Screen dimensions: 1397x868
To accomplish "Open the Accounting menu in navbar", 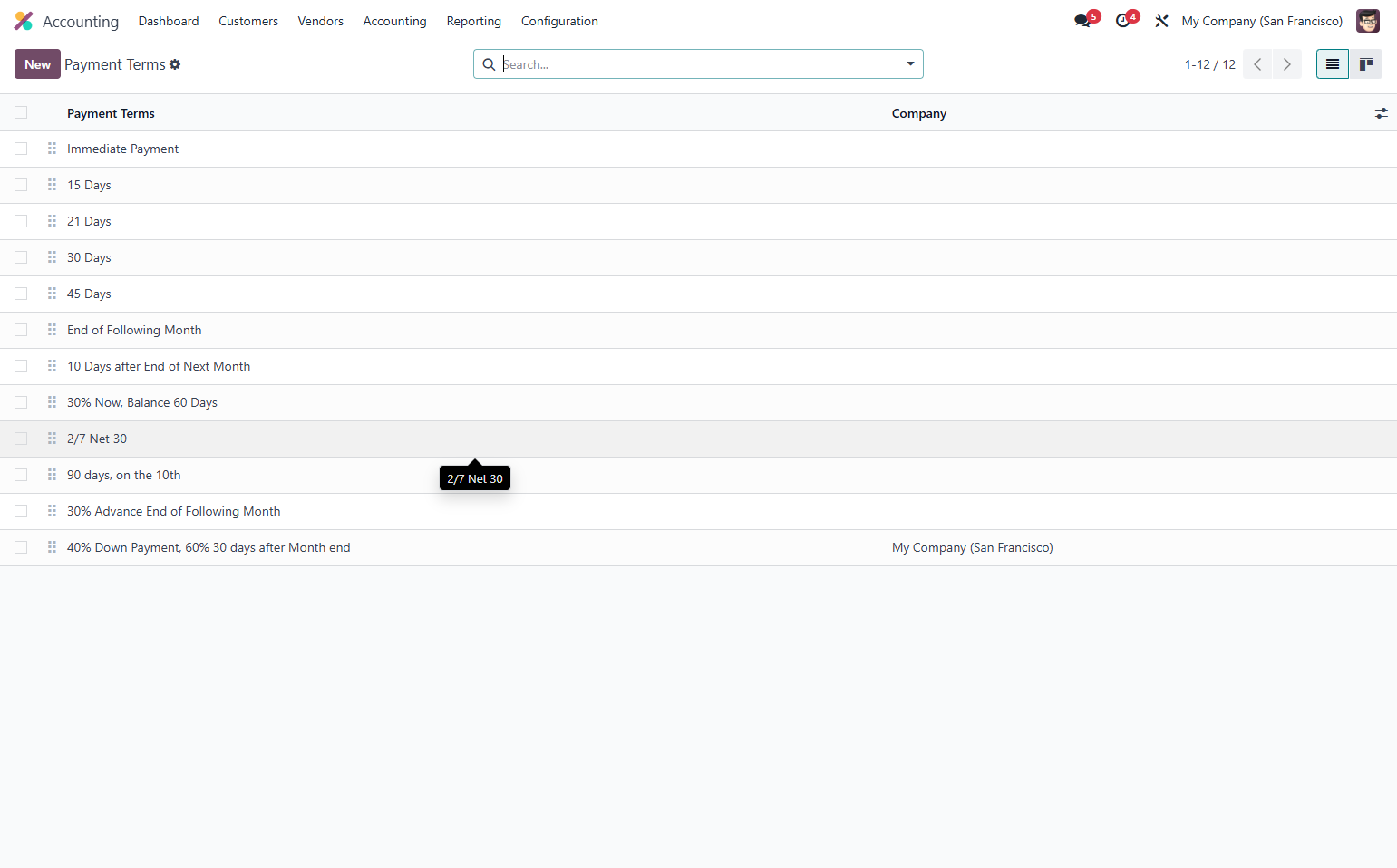I will (x=394, y=21).
